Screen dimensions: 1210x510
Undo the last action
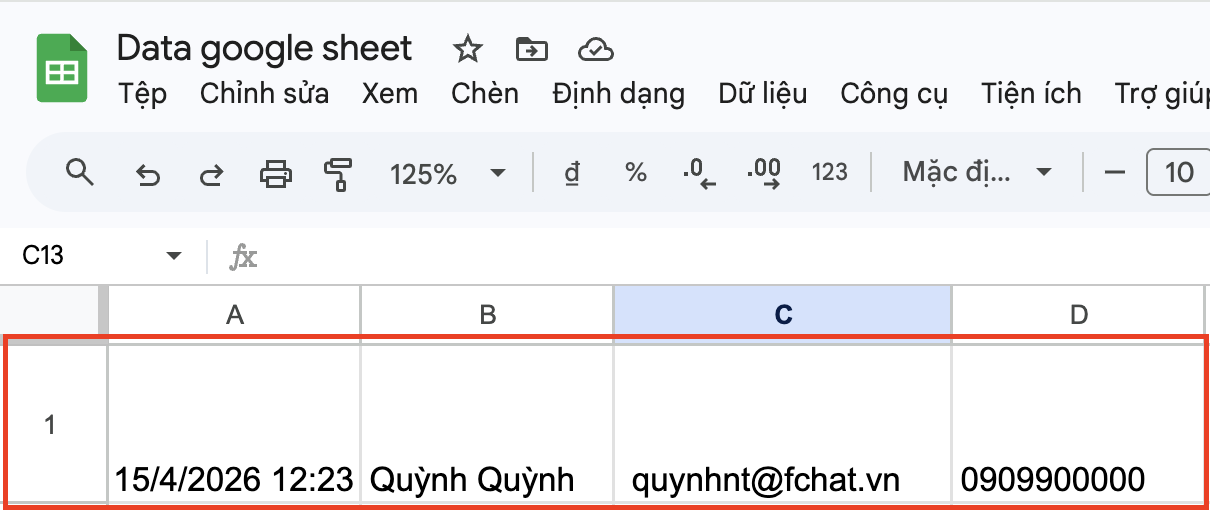[x=147, y=175]
